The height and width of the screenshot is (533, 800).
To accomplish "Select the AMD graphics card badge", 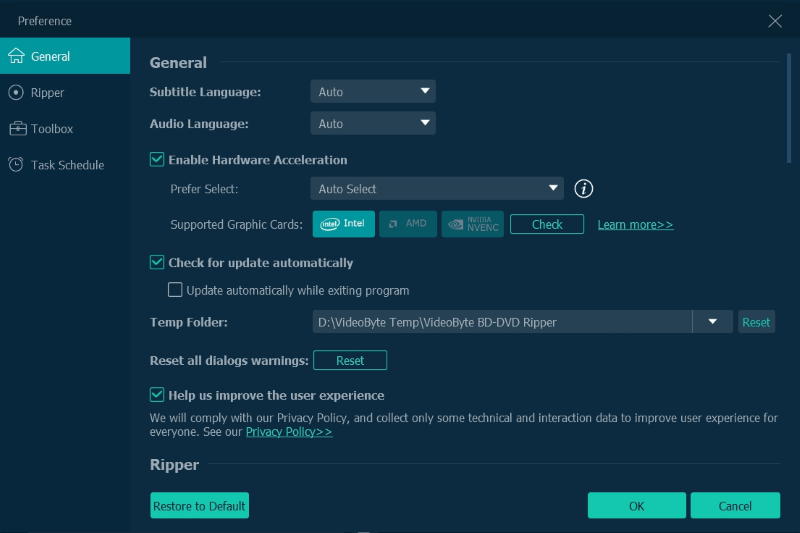I will [x=407, y=224].
